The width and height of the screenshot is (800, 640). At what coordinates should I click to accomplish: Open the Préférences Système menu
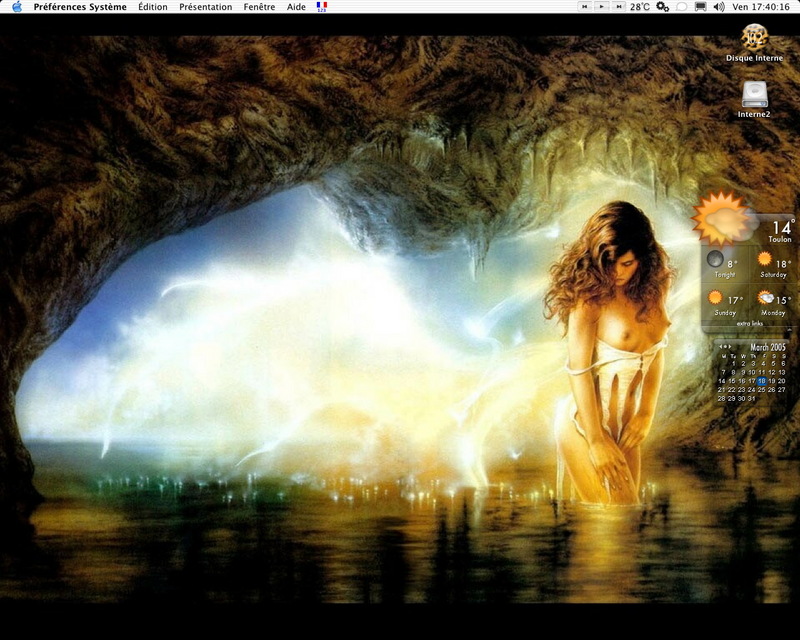click(x=80, y=7)
